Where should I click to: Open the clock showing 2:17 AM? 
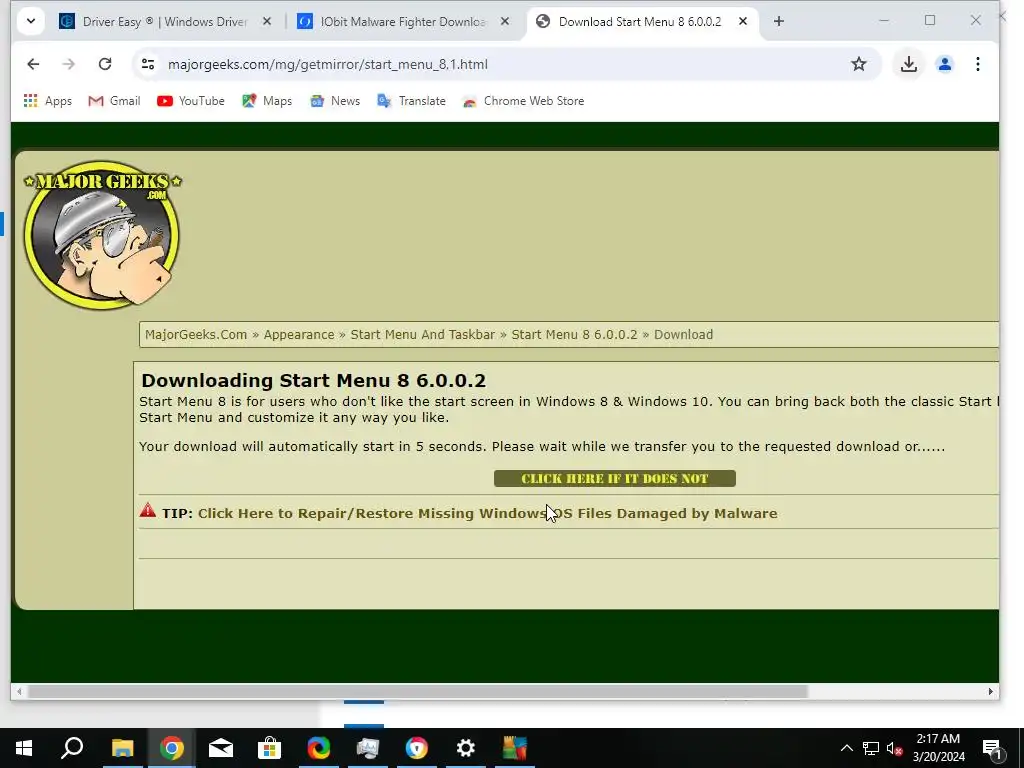click(938, 748)
